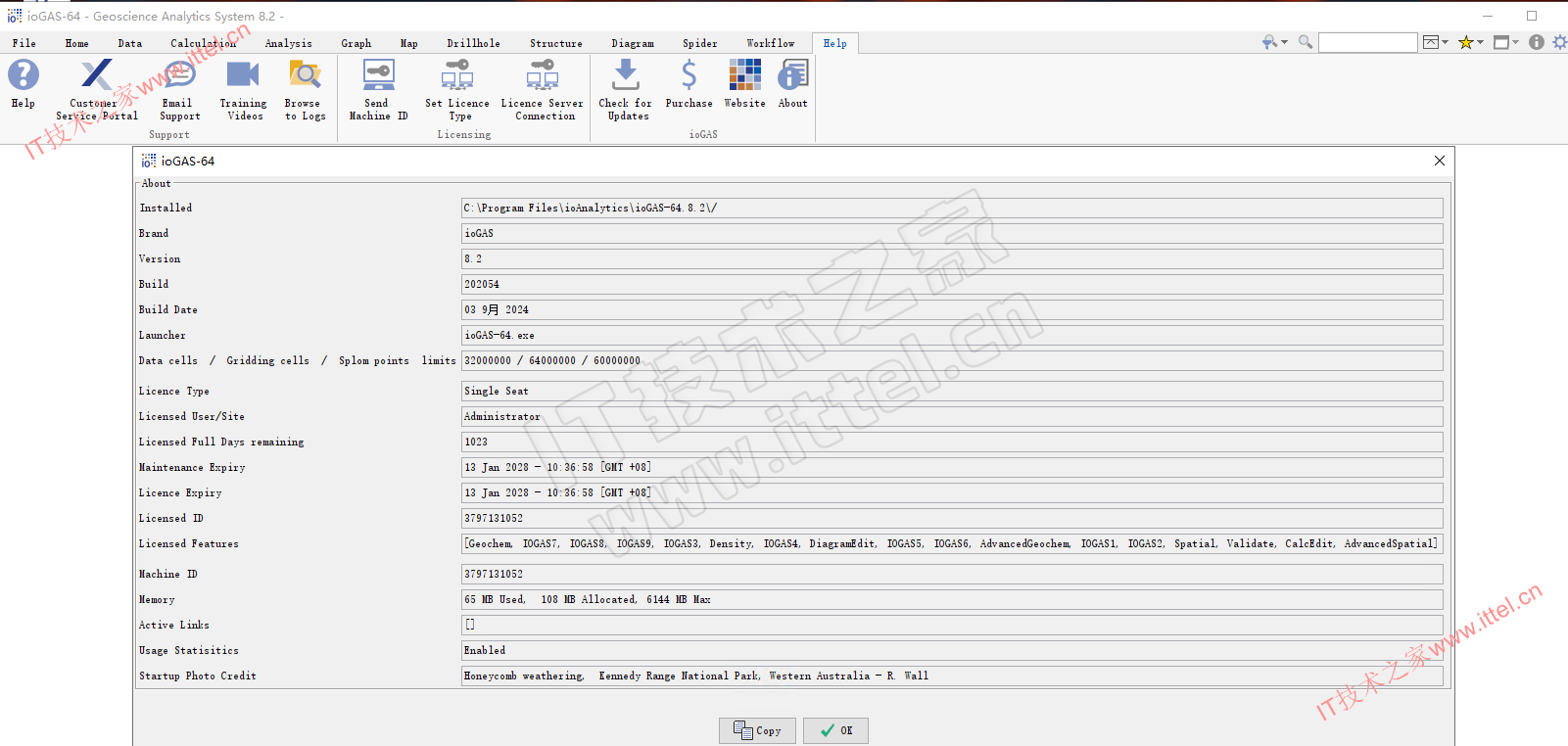1568x746 pixels.
Task: Switch to the Diagram tab
Action: point(634,43)
